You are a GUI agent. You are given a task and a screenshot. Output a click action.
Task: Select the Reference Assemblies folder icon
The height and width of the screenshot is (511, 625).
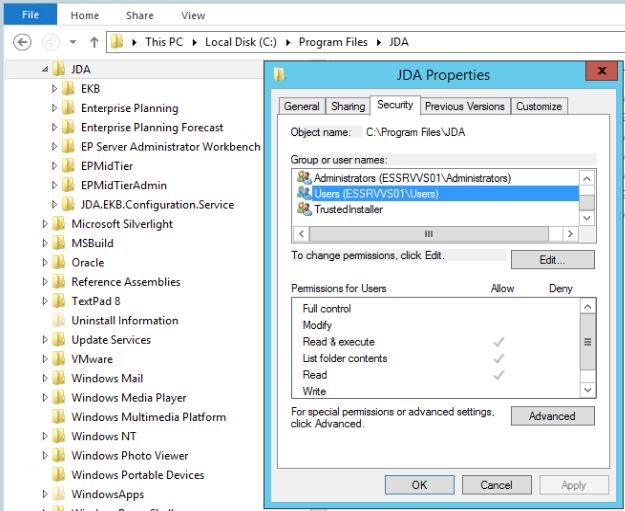click(x=59, y=281)
